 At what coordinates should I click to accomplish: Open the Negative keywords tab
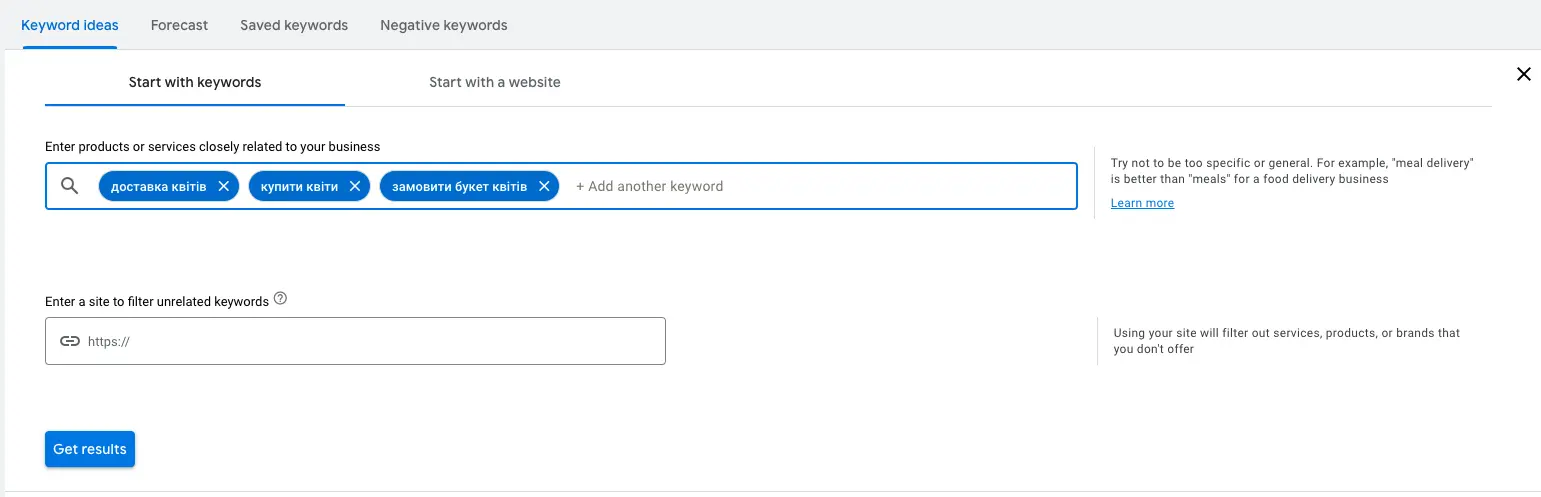pos(444,25)
